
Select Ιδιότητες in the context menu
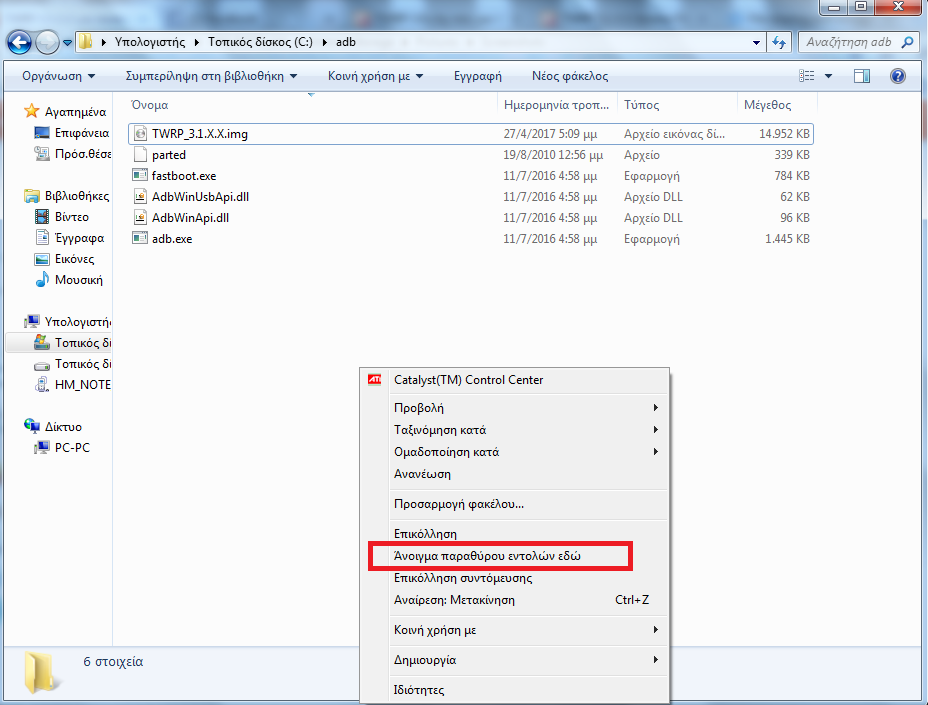[419, 690]
